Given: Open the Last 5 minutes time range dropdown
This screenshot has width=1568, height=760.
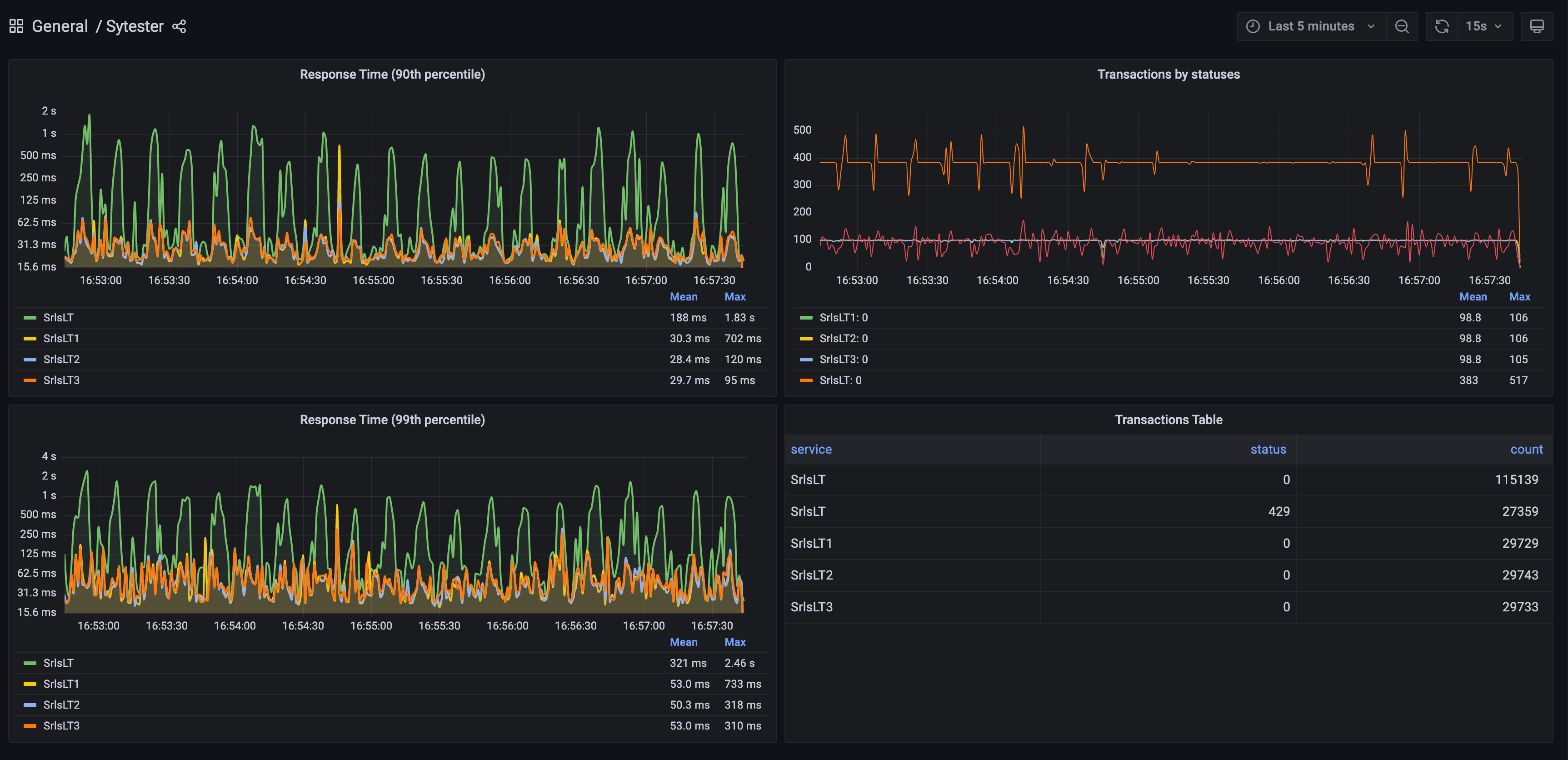Looking at the screenshot, I should 1312,26.
